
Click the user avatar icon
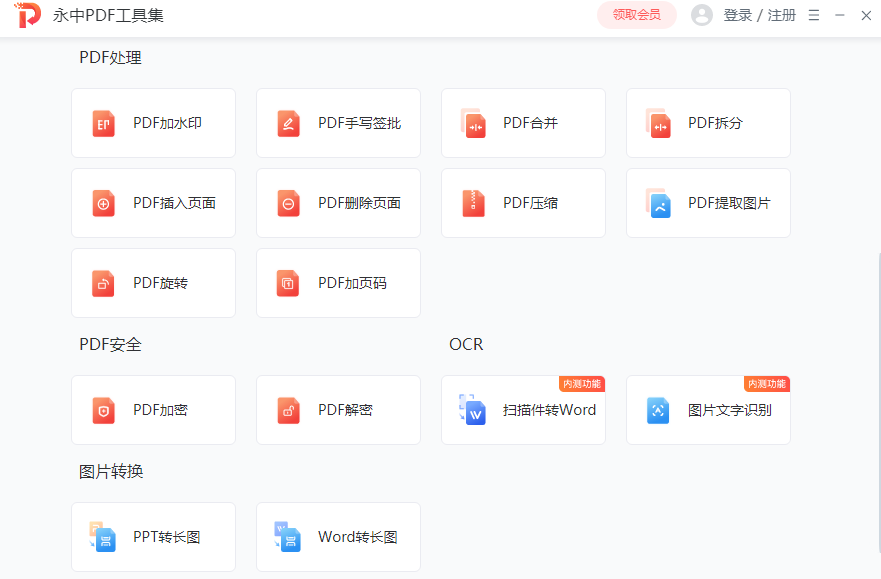tap(702, 15)
